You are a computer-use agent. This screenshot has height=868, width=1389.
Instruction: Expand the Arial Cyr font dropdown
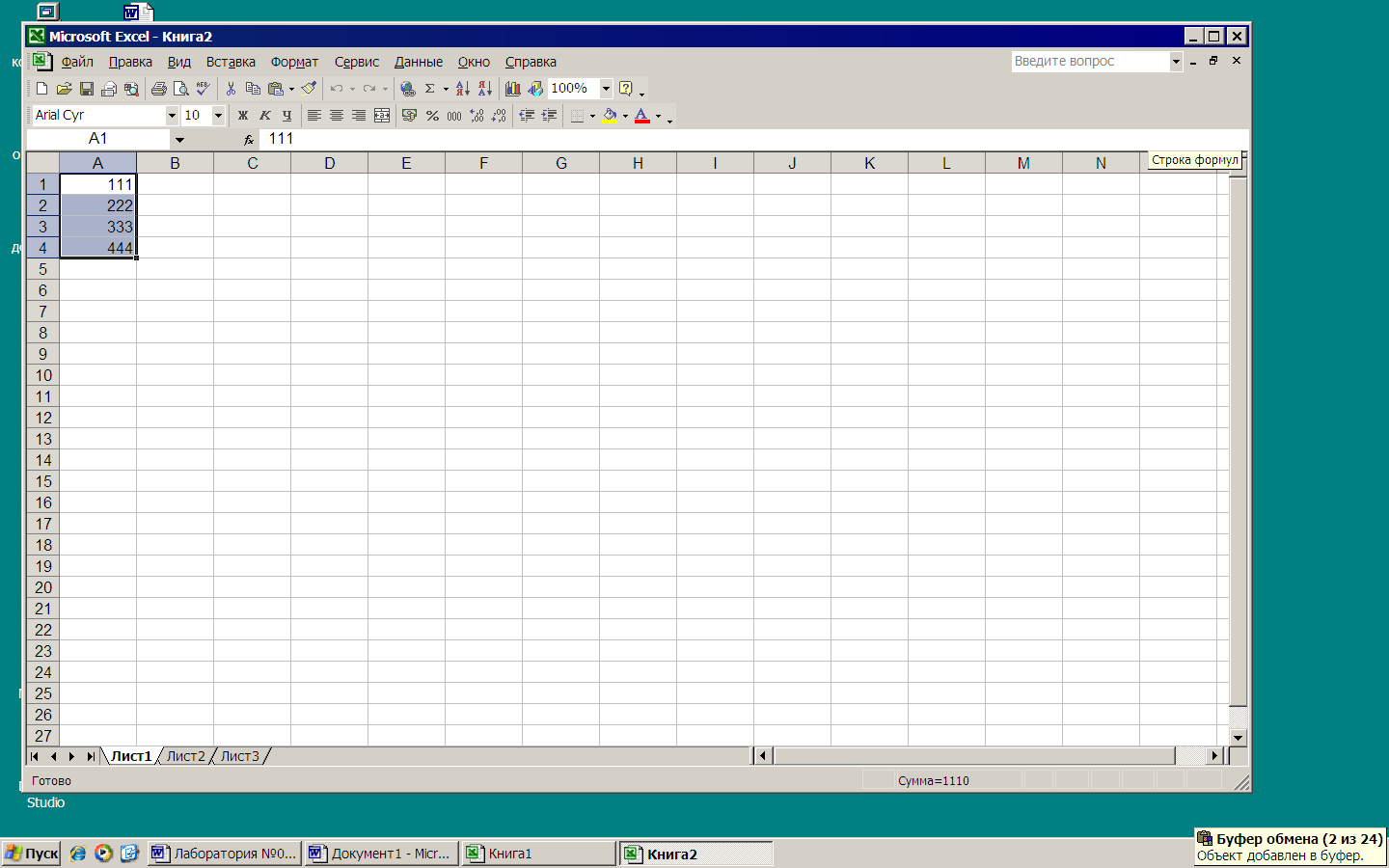[172, 116]
